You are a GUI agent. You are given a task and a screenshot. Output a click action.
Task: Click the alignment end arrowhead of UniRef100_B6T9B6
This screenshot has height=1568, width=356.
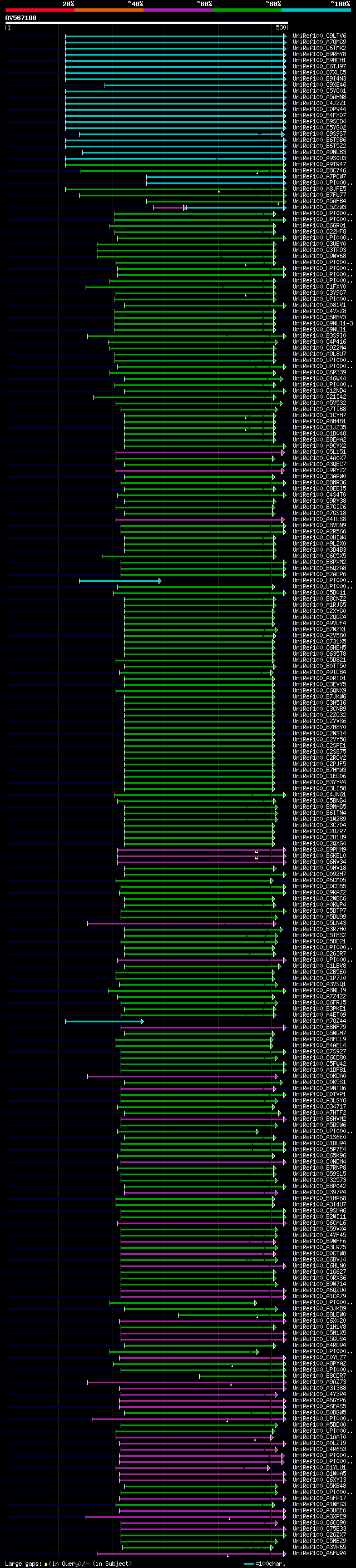[284, 140]
